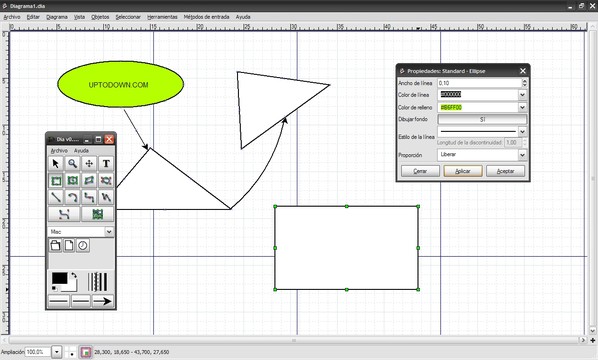Toggle snap-to-grid in status bar
The image size is (598, 360).
(x=86, y=352)
